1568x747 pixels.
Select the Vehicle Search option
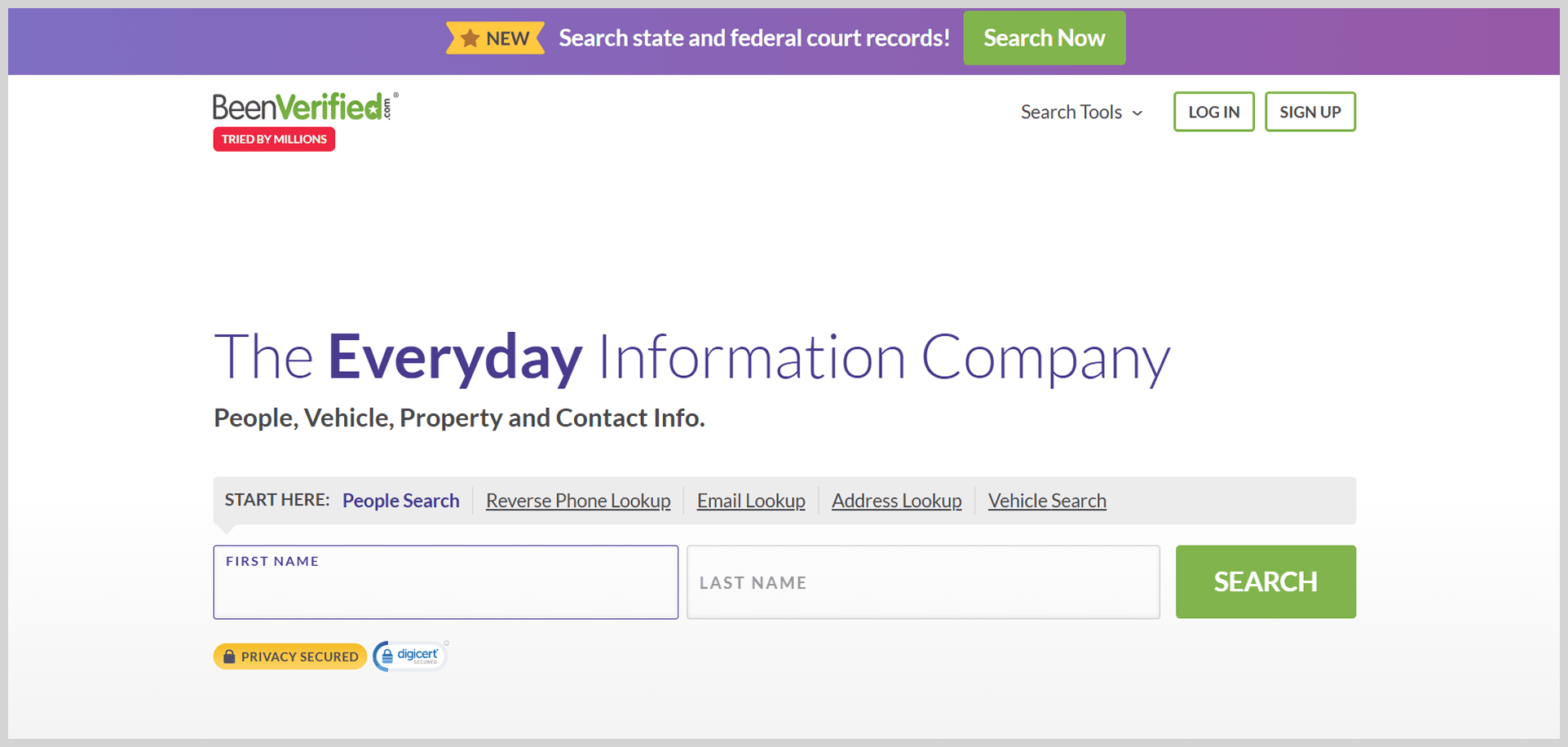(1046, 500)
